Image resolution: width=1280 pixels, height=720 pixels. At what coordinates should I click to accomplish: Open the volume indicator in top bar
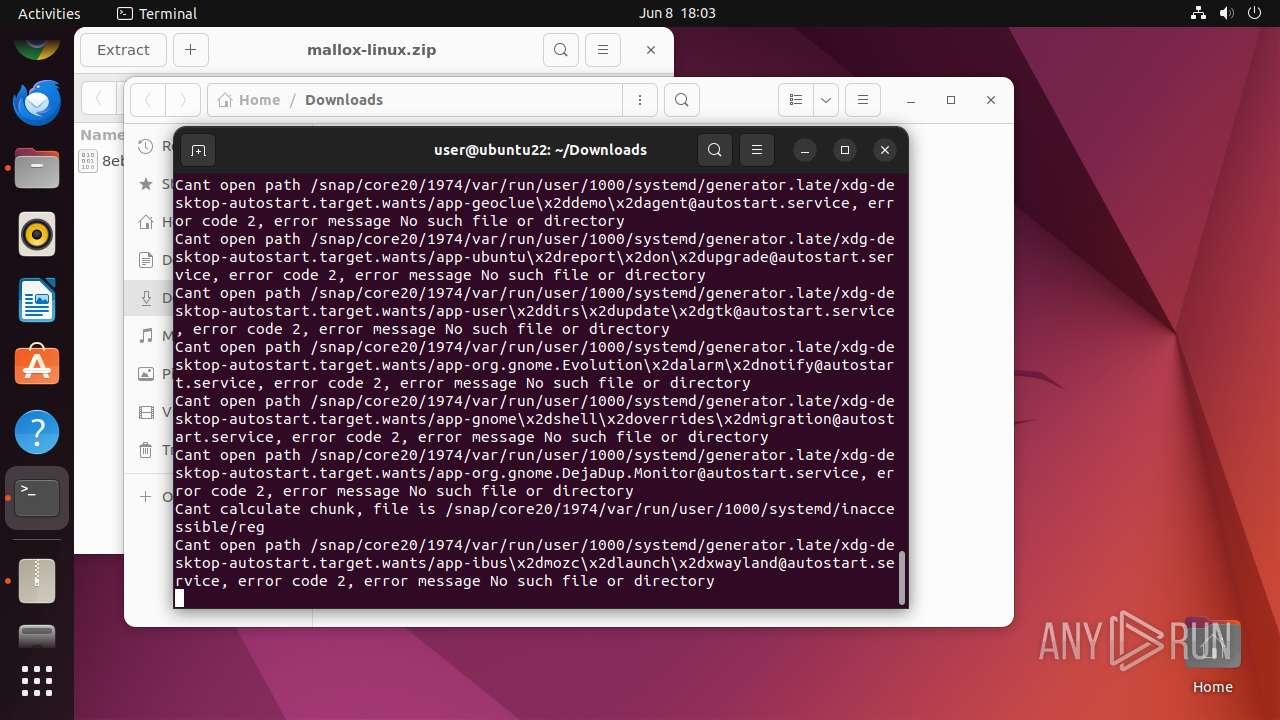coord(1227,13)
